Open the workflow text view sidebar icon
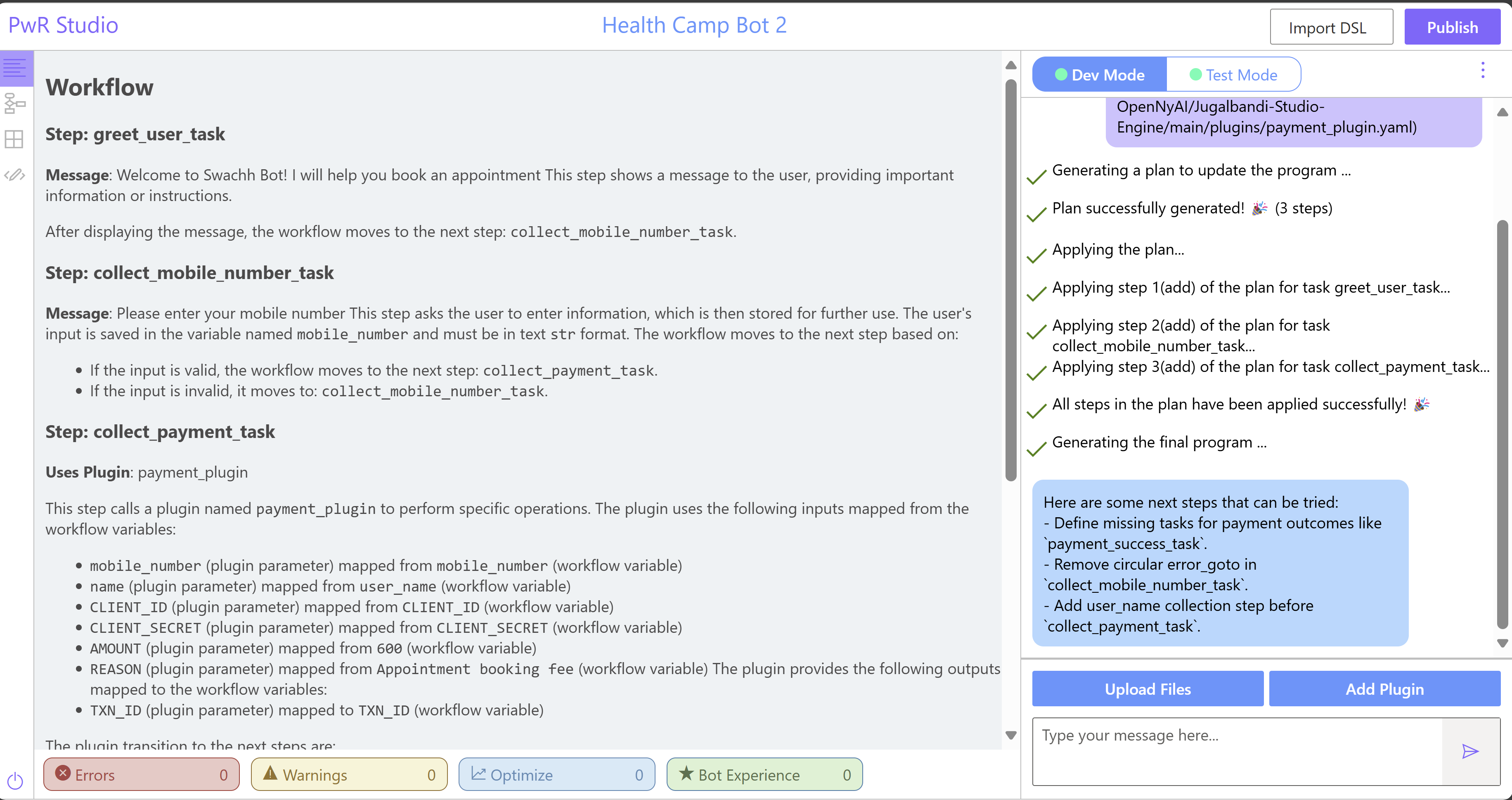This screenshot has width=1512, height=800. click(15, 69)
